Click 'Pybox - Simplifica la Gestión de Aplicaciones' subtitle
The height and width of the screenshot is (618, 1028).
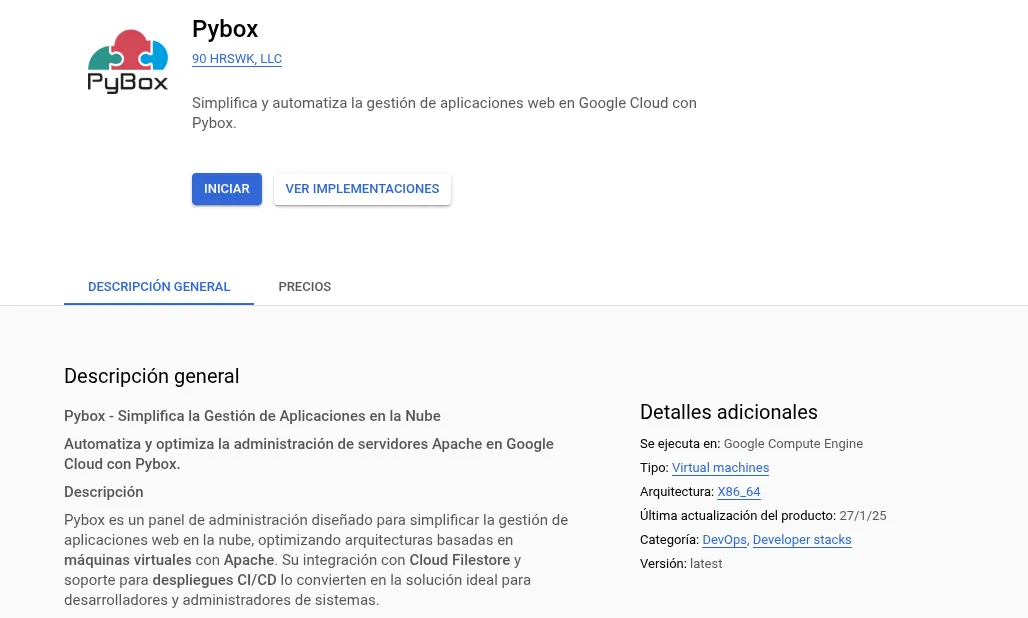click(252, 416)
